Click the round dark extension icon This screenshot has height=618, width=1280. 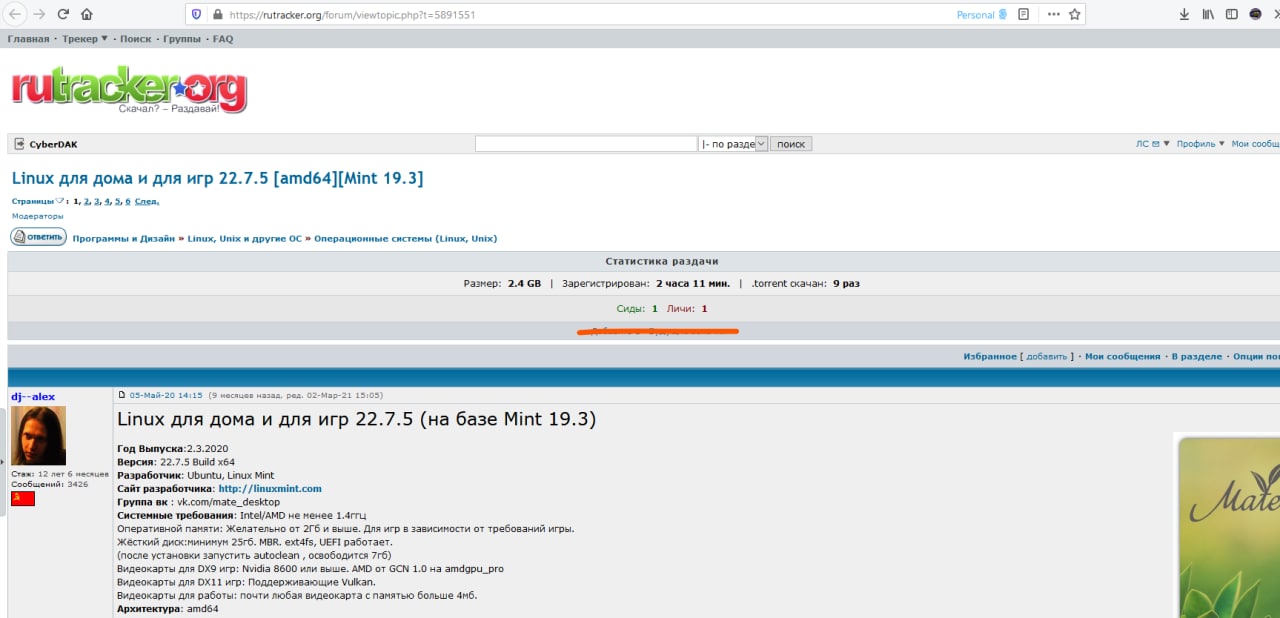click(1255, 14)
